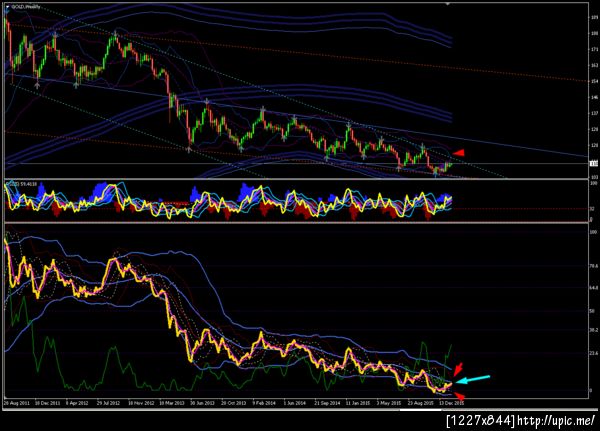Click the '21 Sep 2014' date label
The height and width of the screenshot is (431, 600).
(327, 403)
